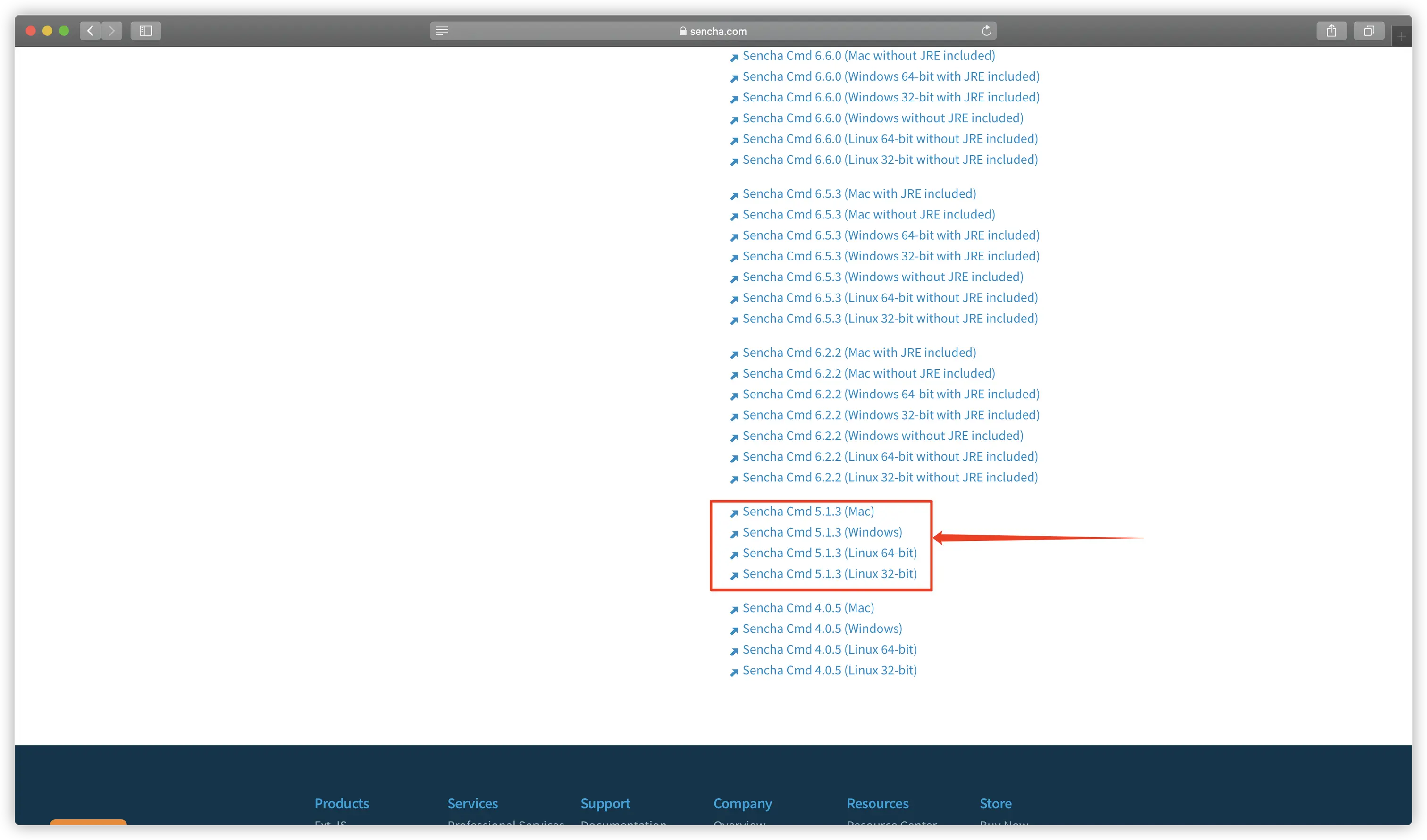Image resolution: width=1427 pixels, height=840 pixels.
Task: Add a new tab with plus button
Action: point(1401,37)
